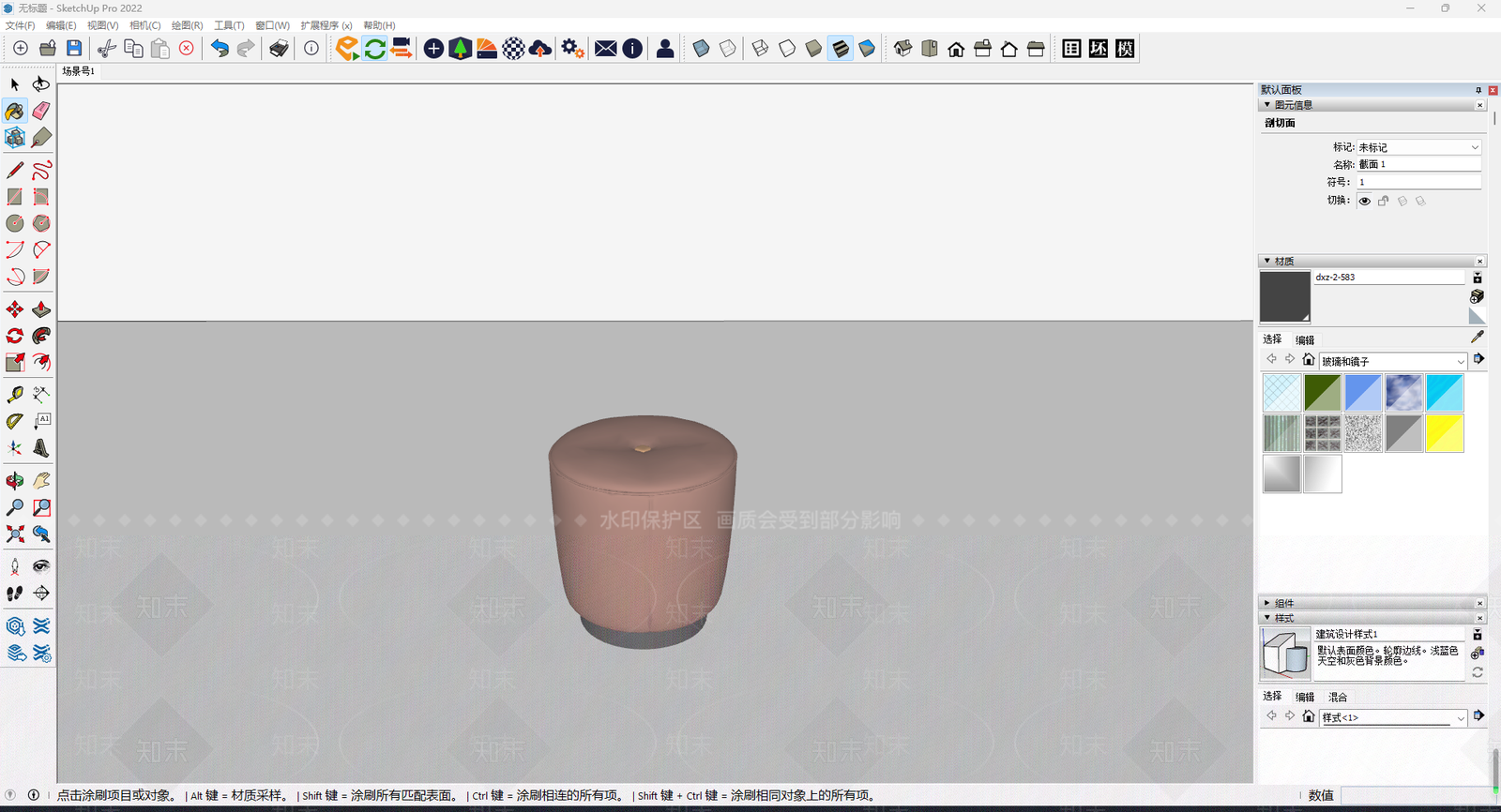Click the 场景号1 scene tab
This screenshot has width=1501, height=812.
79,71
